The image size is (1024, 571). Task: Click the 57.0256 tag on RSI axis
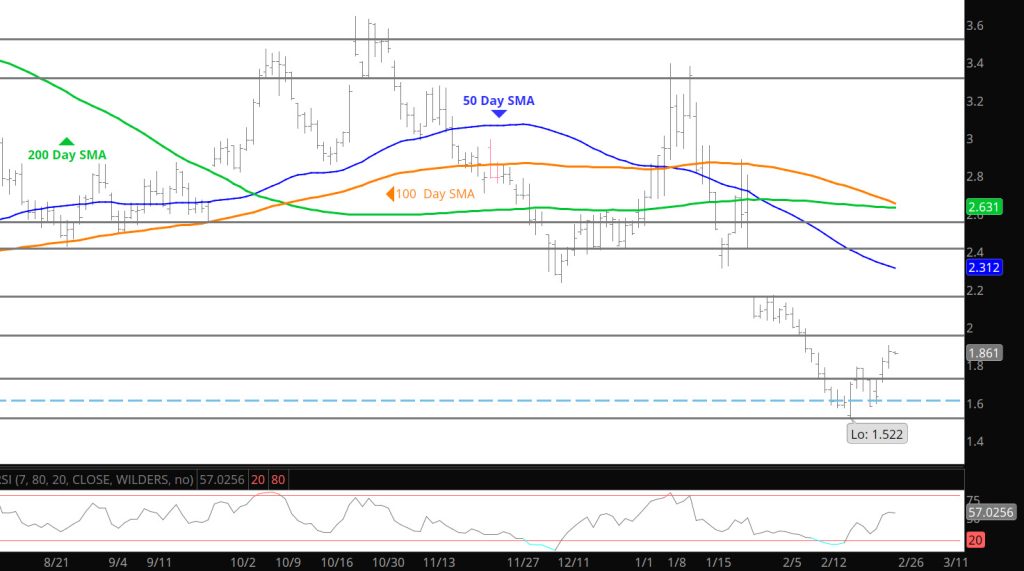click(x=992, y=512)
